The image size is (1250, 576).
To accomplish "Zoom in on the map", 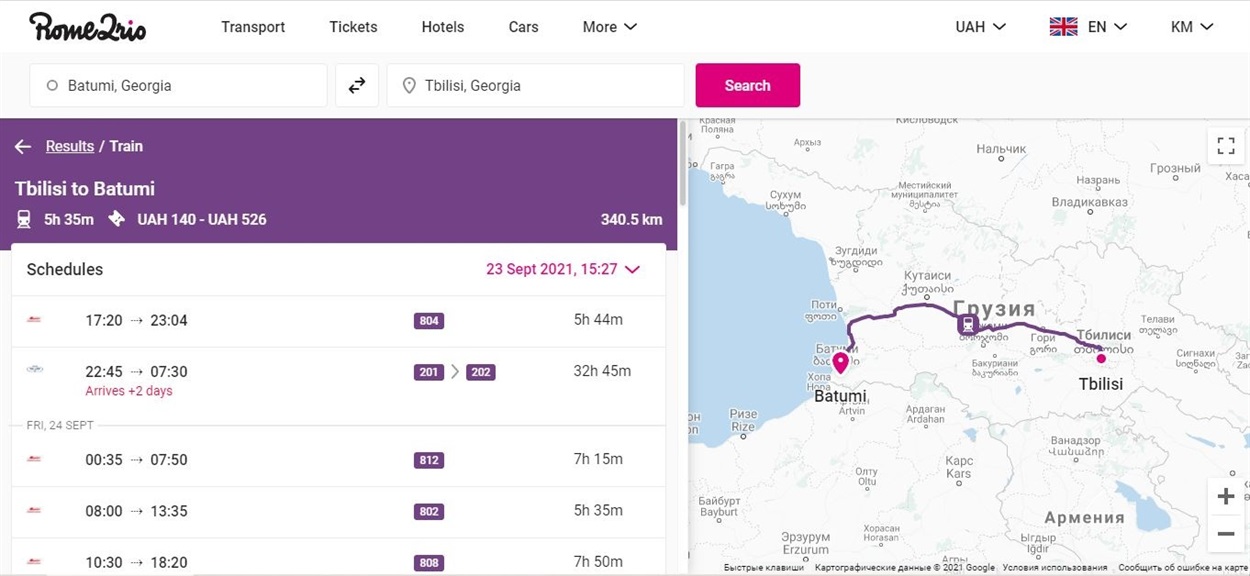I will click(1225, 497).
